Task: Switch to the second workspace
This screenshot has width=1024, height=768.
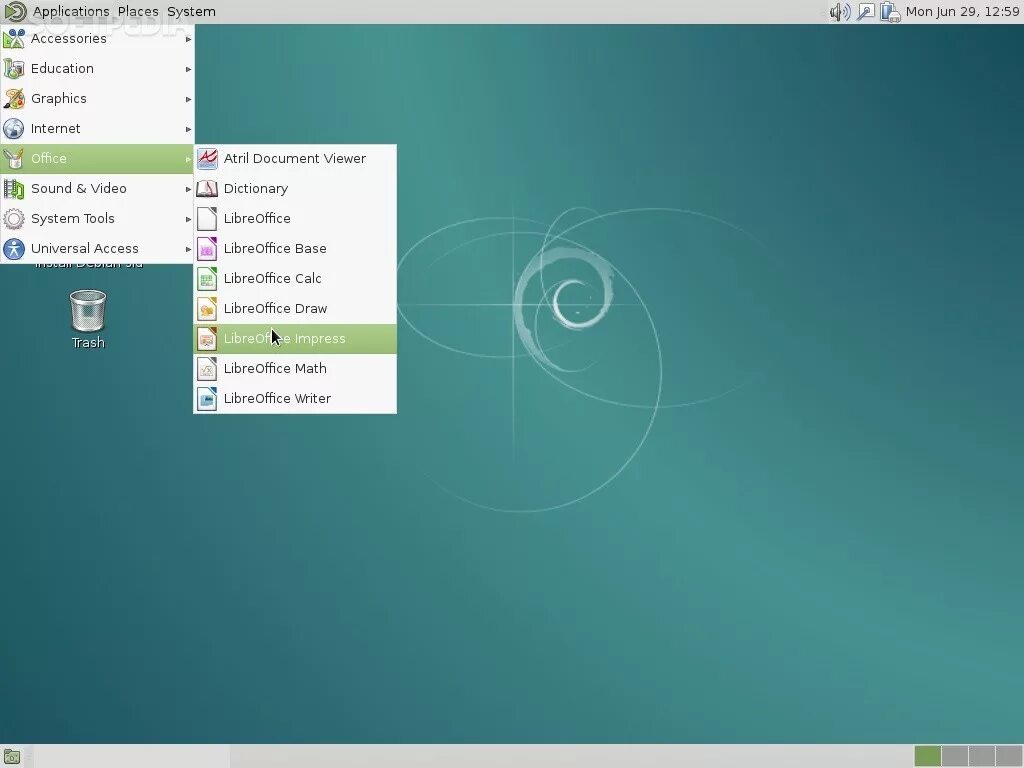Action: pyautogui.click(x=954, y=756)
